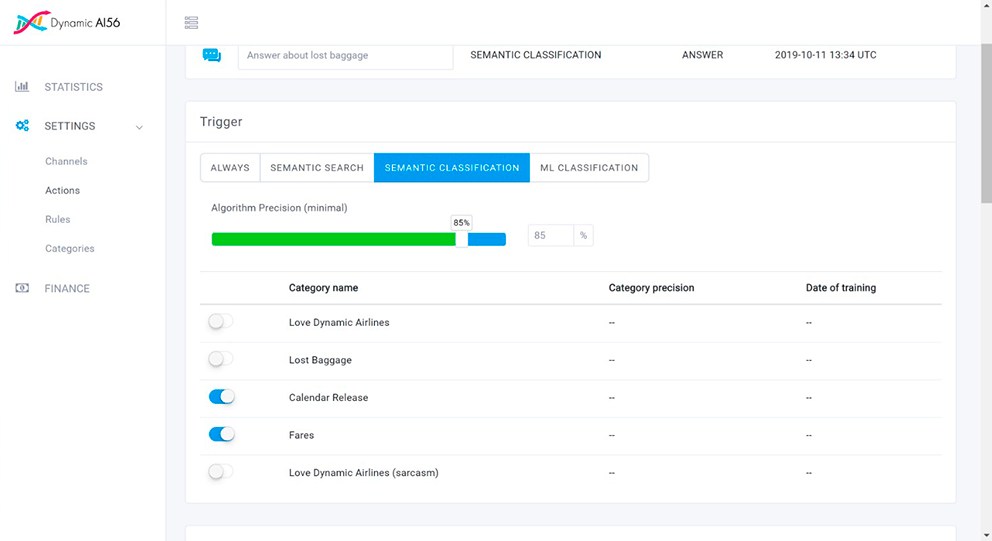
Task: Enable the Love Dynamic Airlines category toggle
Action: (221, 322)
